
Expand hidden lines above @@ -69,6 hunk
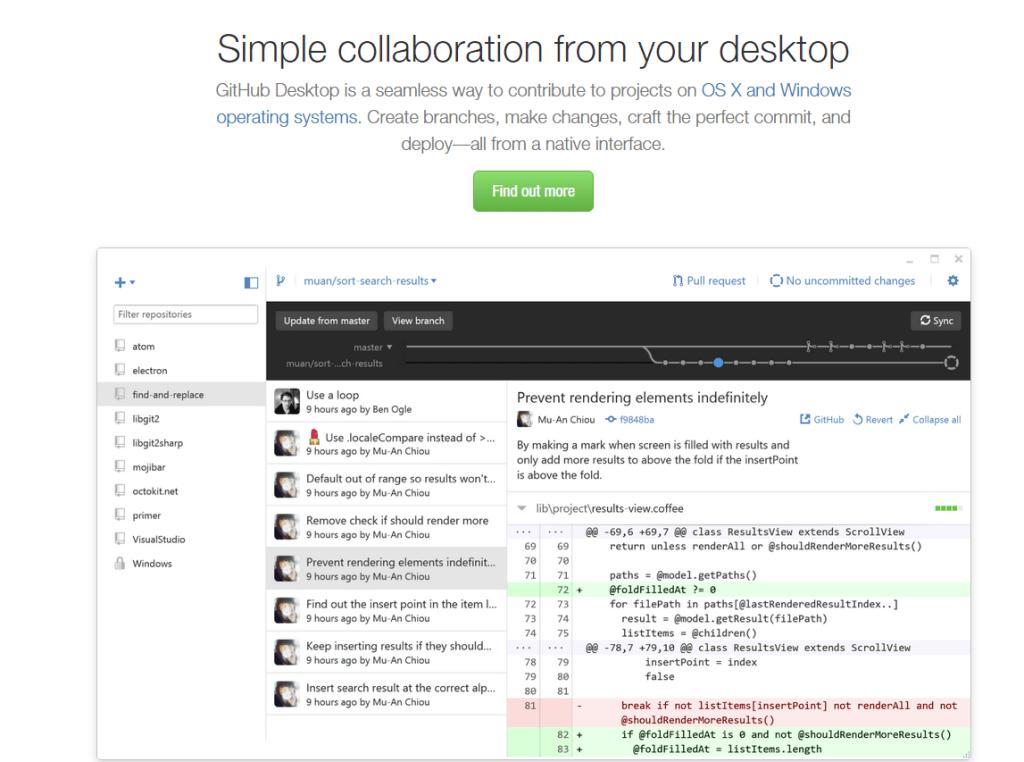click(539, 532)
